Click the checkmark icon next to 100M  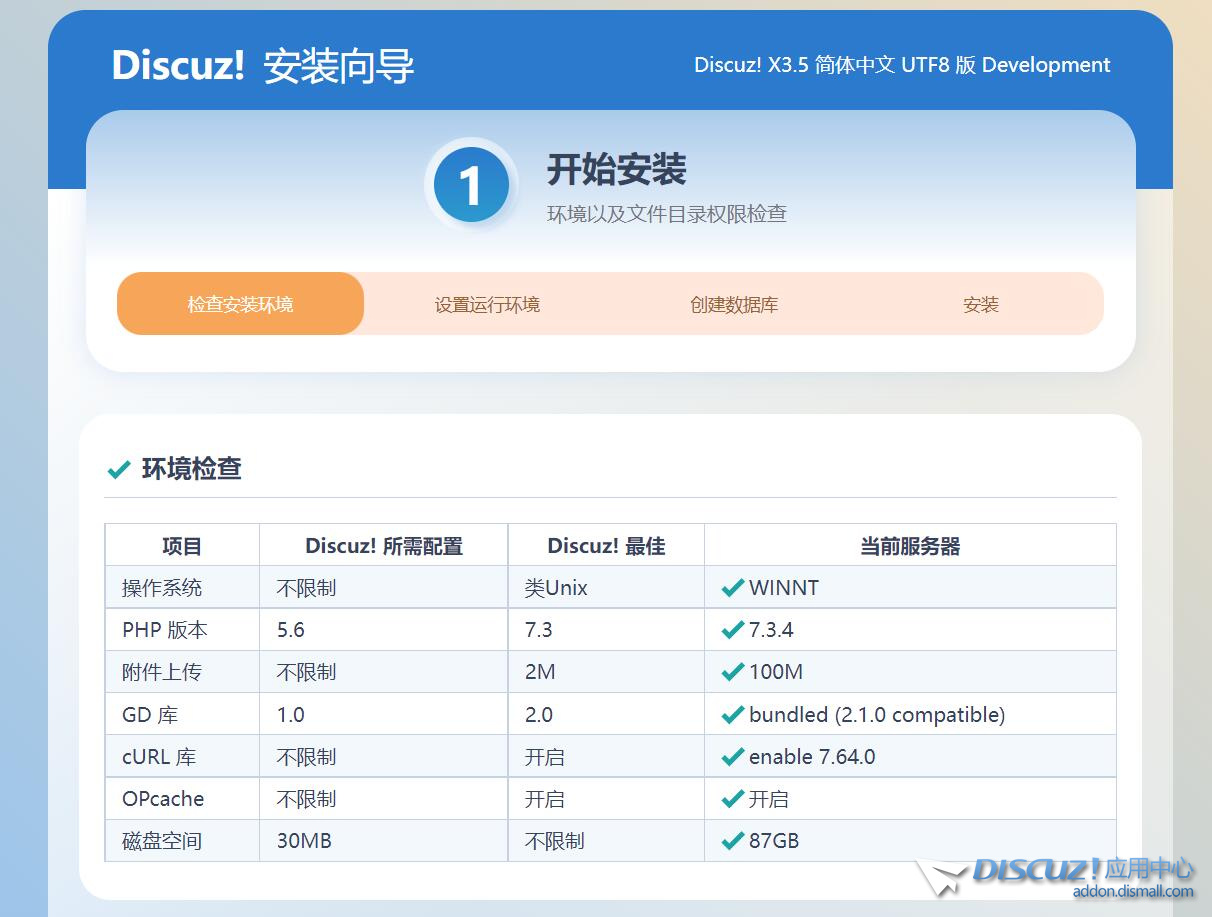732,672
